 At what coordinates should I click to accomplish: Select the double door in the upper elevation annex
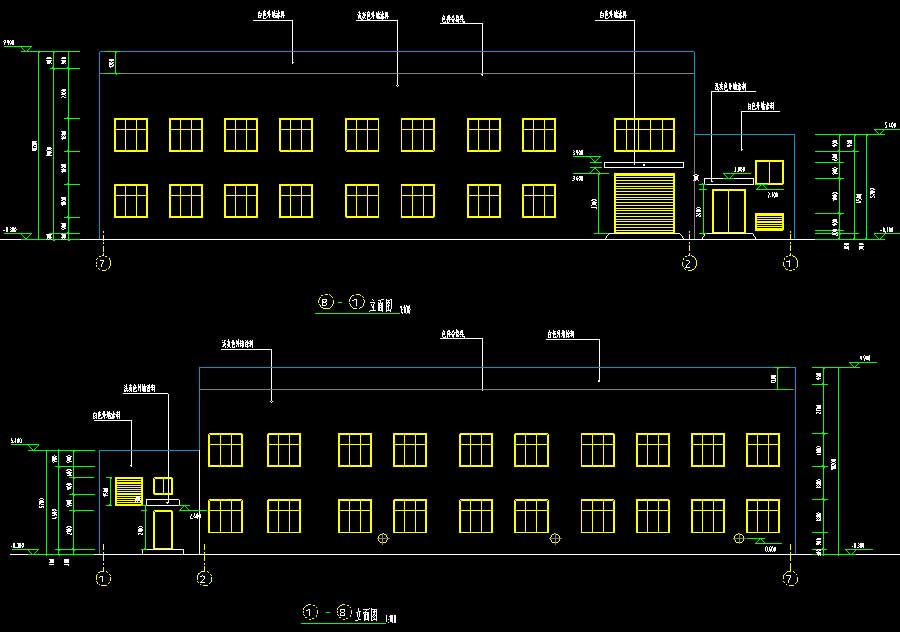tap(728, 211)
